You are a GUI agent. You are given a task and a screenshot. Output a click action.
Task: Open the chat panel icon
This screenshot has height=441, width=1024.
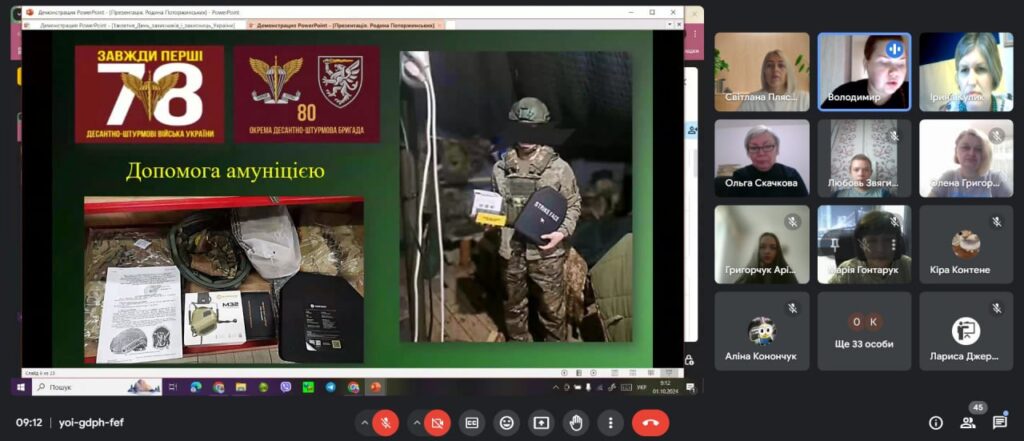tap(1000, 423)
